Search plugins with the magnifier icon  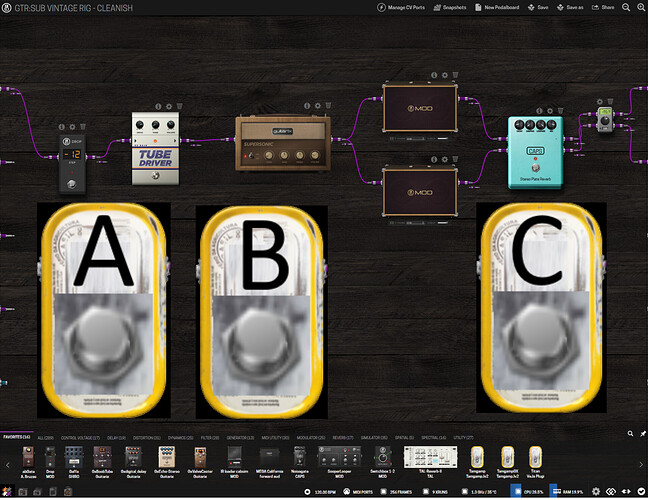click(630, 433)
